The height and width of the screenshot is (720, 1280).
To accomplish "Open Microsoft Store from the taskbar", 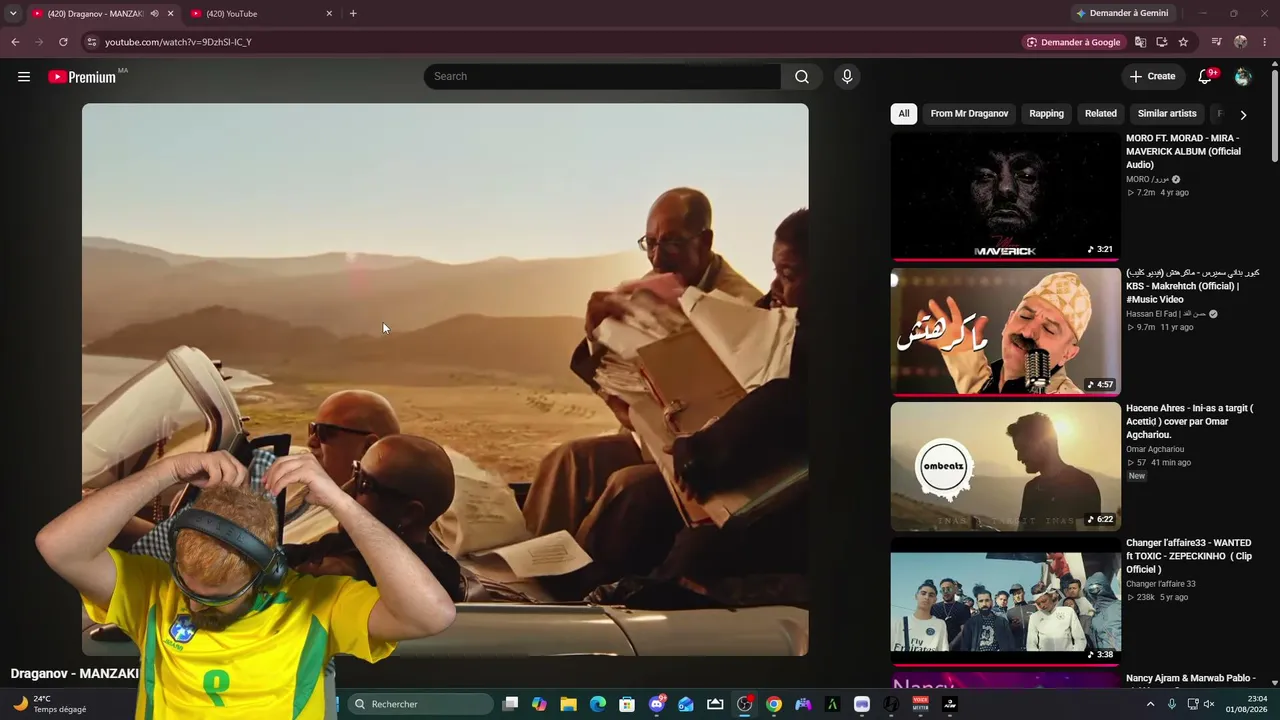I will [x=627, y=704].
